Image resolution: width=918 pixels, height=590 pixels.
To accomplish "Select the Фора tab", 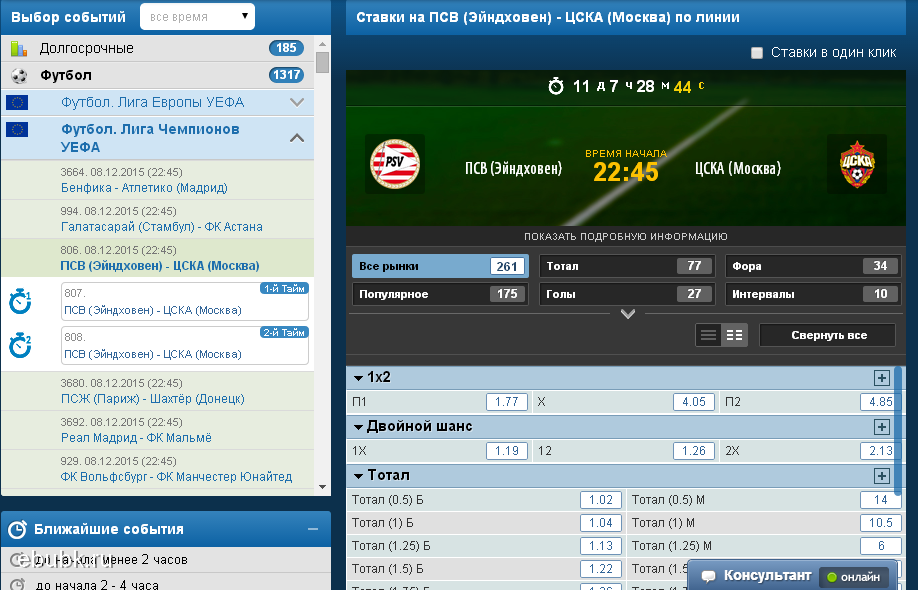I will (x=813, y=266).
